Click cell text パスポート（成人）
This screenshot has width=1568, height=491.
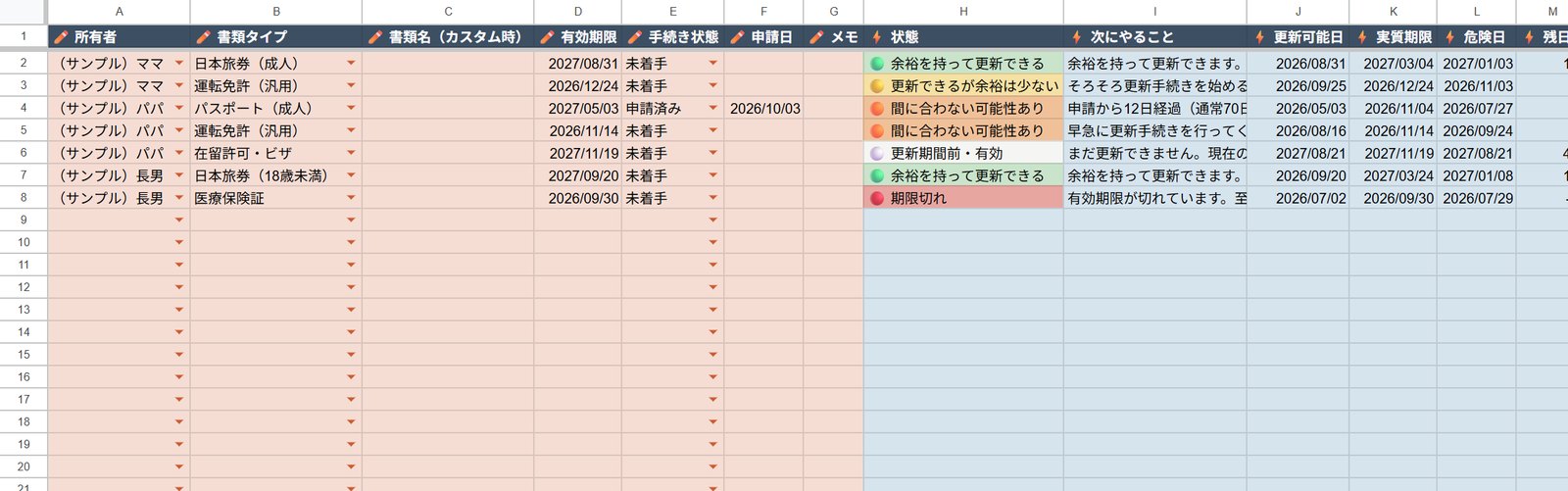coord(253,109)
